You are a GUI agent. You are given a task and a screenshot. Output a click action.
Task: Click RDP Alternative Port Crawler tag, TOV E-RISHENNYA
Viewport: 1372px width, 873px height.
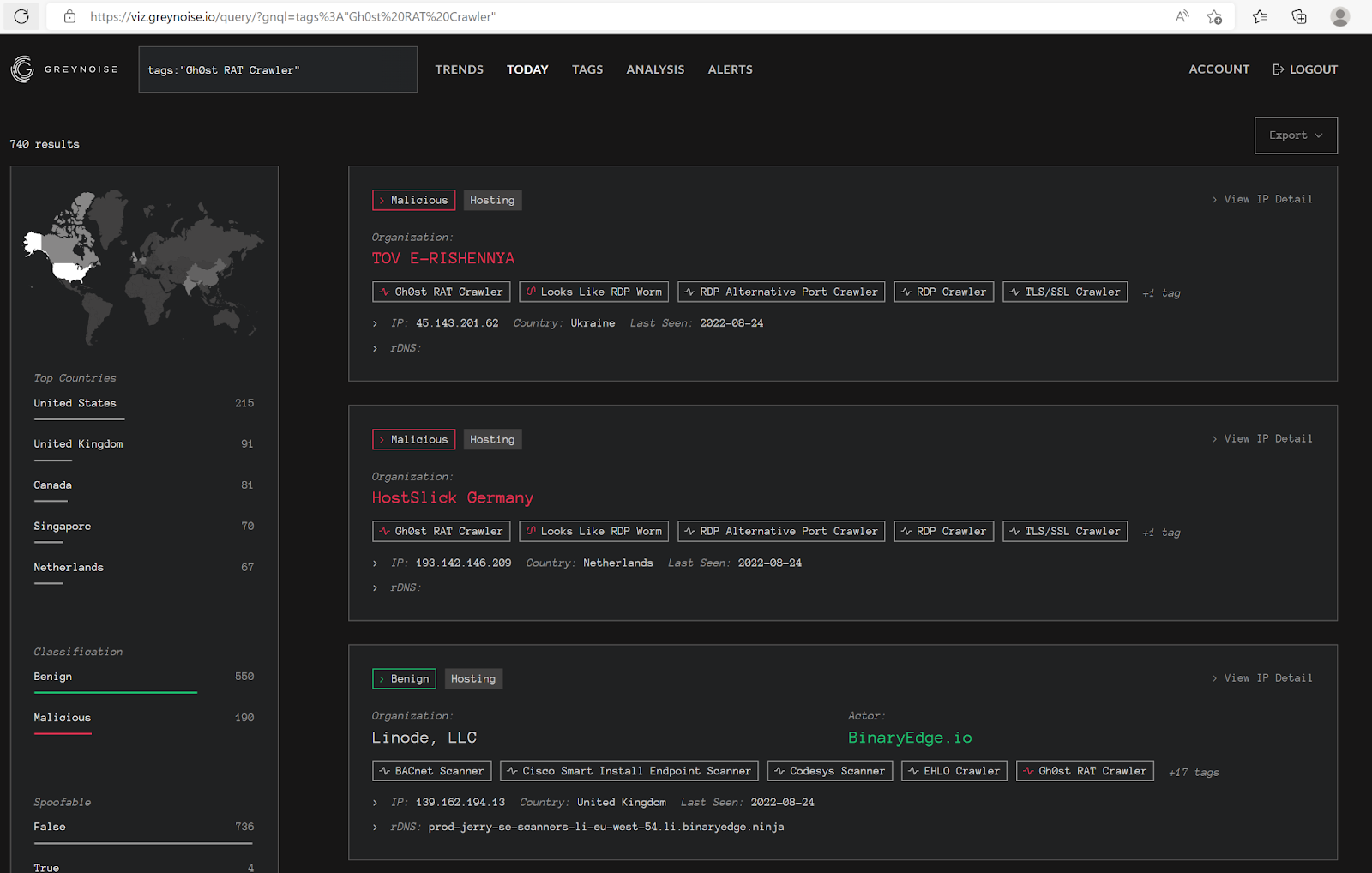click(781, 292)
